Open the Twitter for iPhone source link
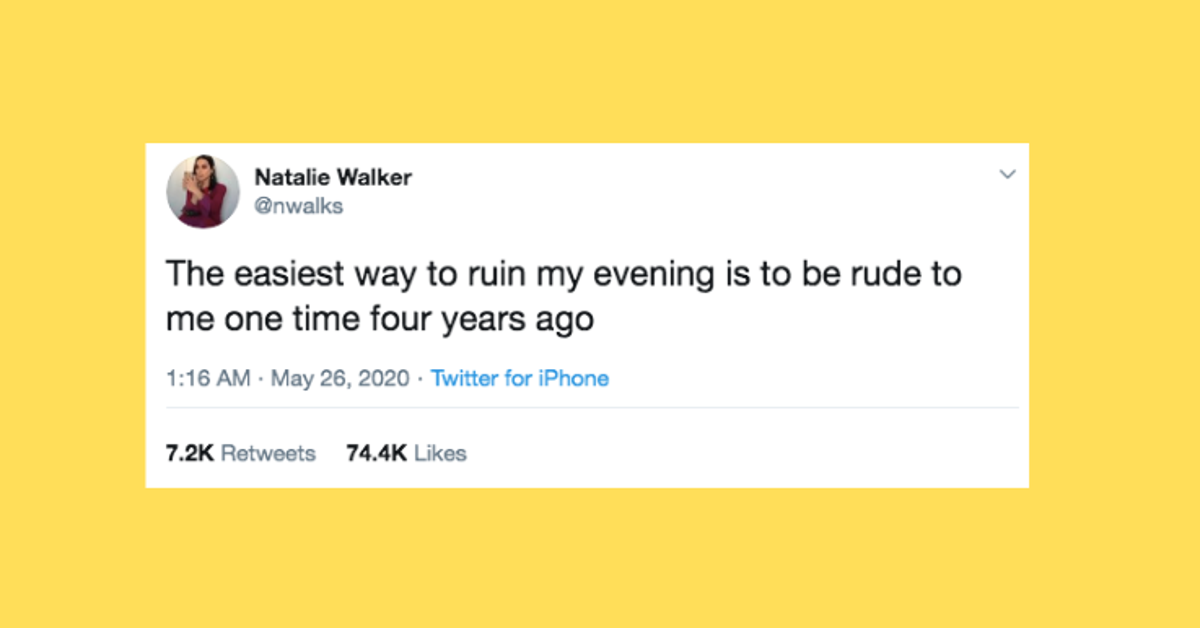1200x628 pixels. (519, 378)
